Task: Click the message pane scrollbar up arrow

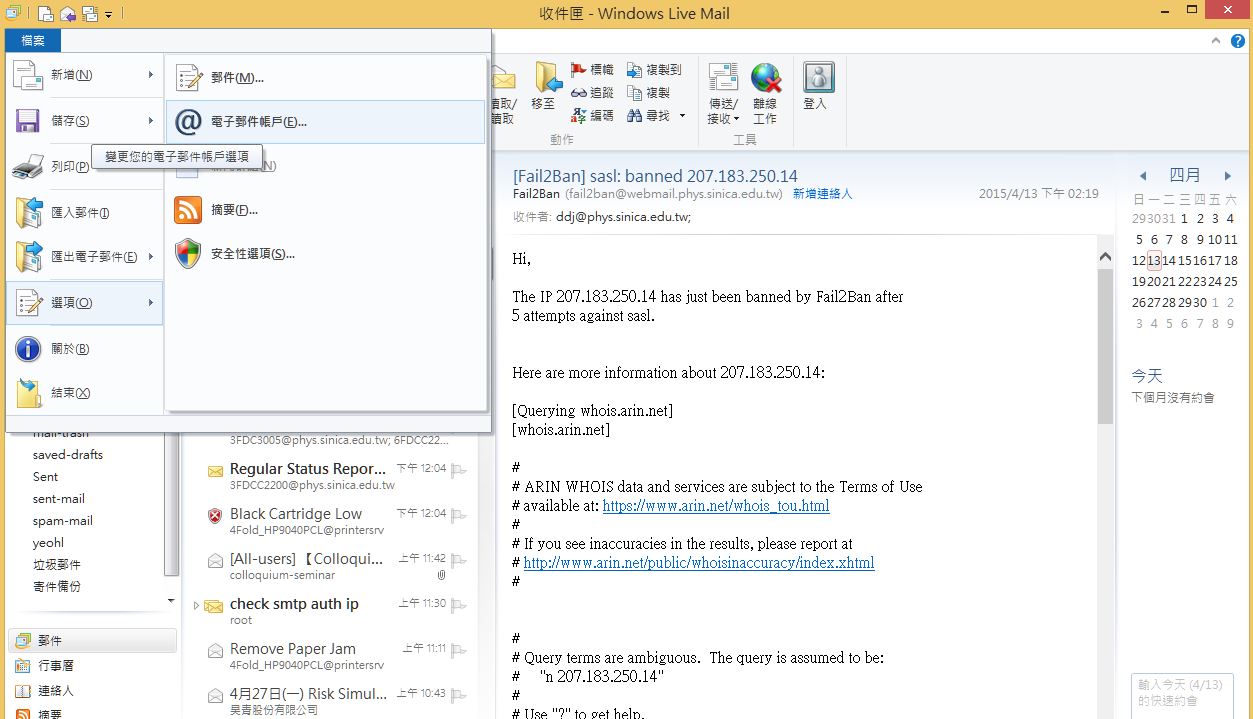Action: pyautogui.click(x=1105, y=256)
